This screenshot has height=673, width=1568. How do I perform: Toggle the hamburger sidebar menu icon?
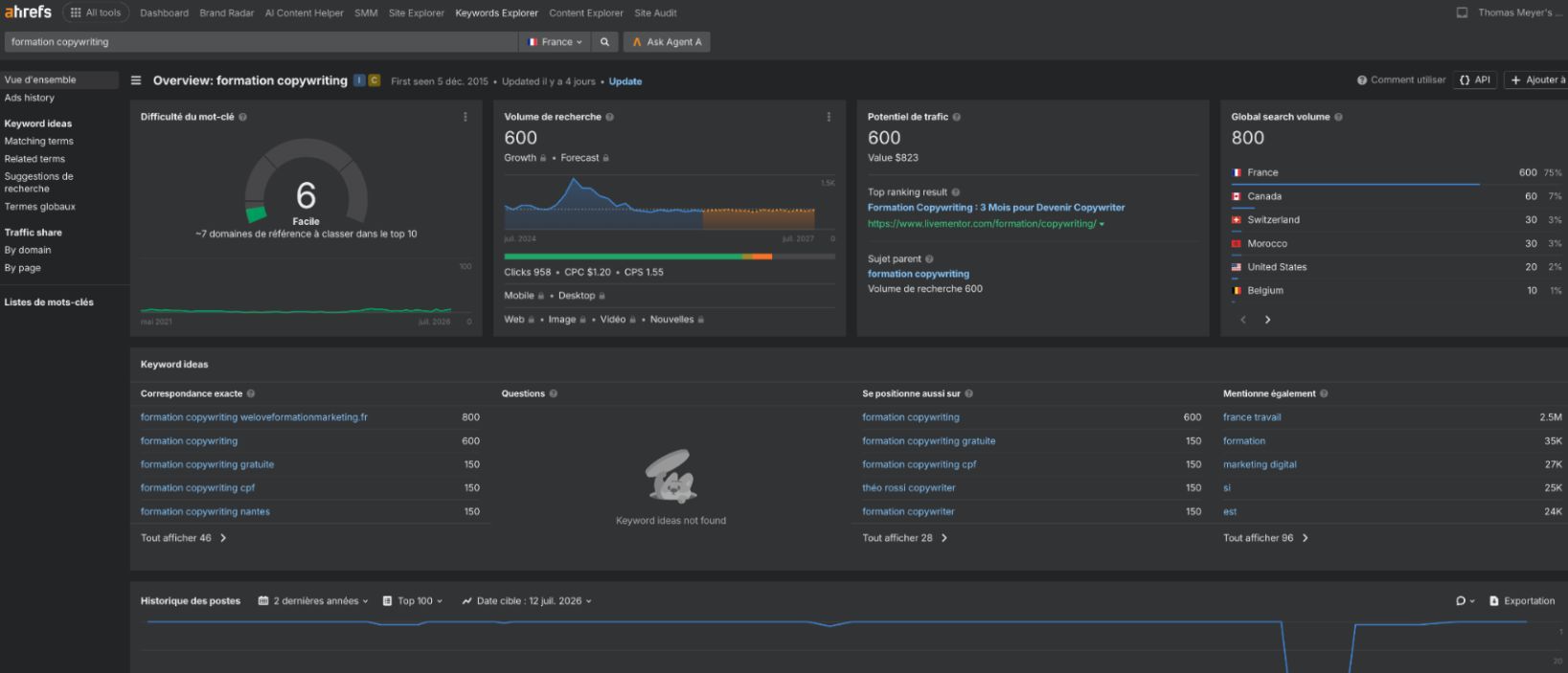tap(136, 80)
